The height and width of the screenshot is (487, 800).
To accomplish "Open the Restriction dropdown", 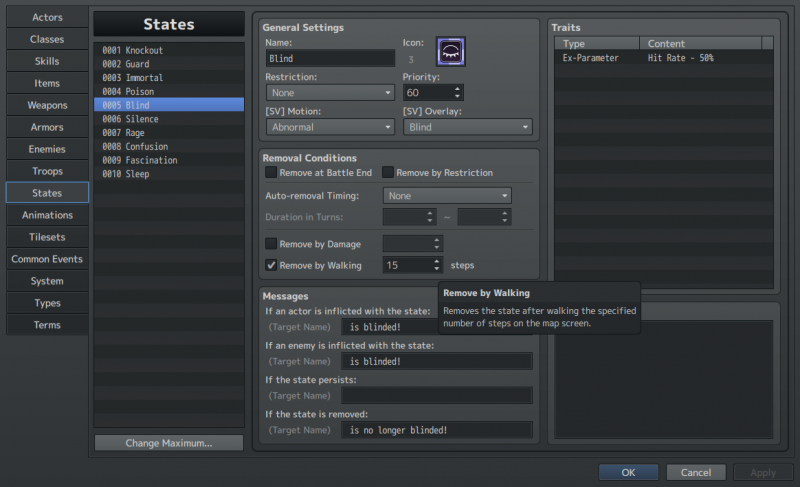I will (330, 93).
